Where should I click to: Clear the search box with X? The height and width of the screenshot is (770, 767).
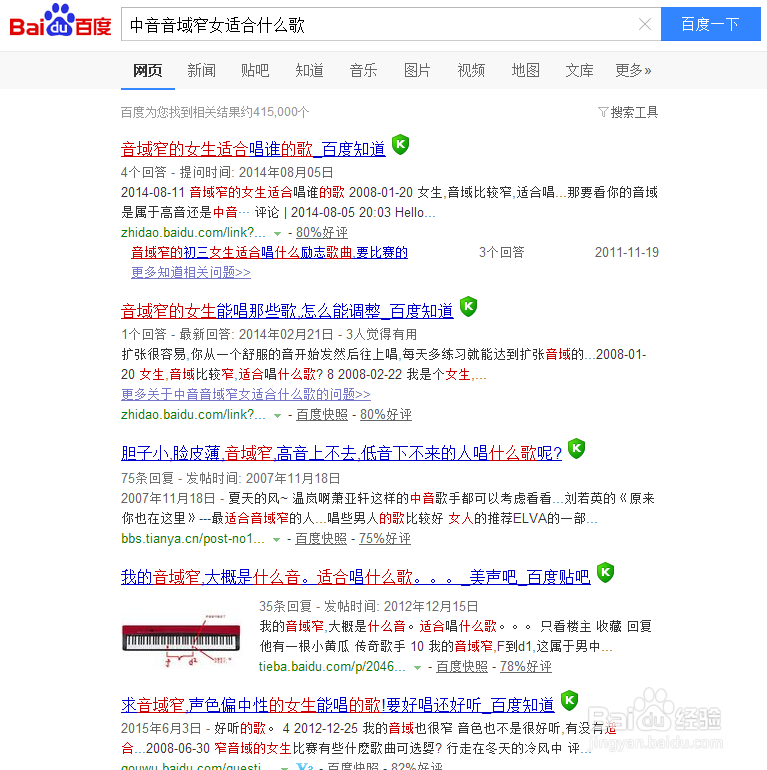[644, 24]
